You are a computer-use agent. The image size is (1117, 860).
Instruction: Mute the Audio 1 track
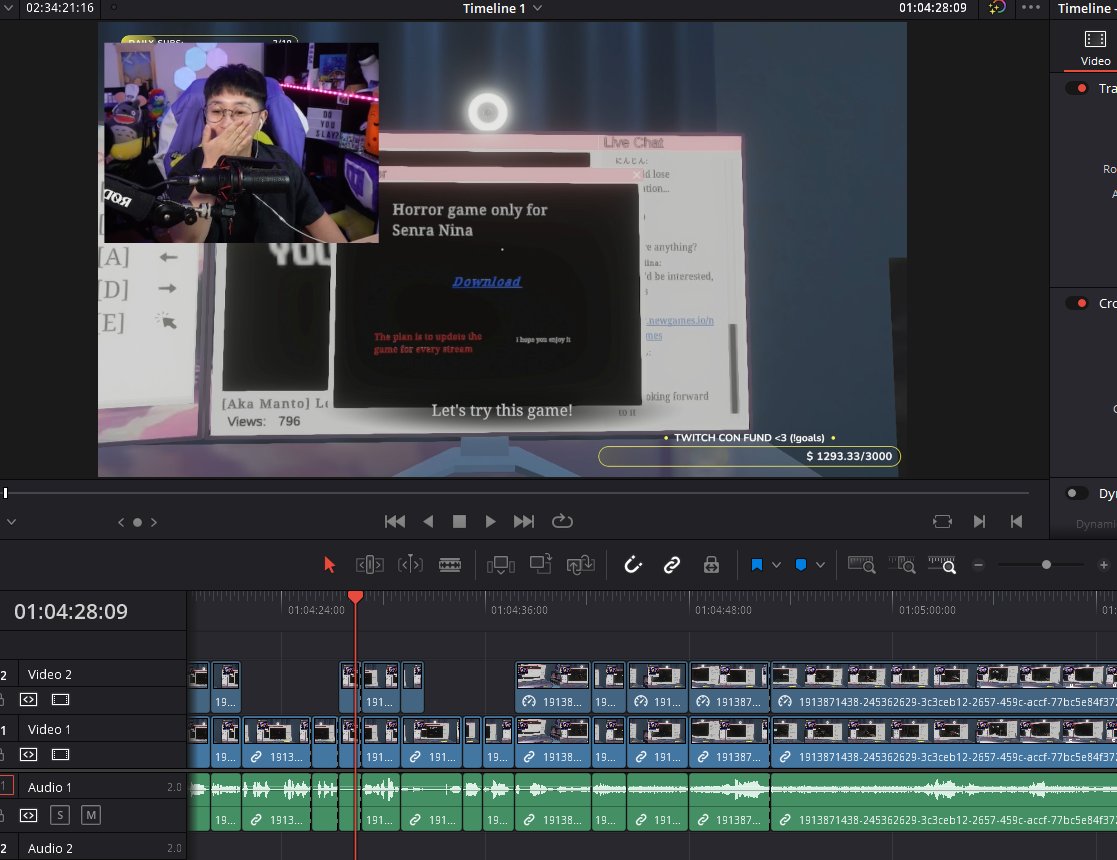click(90, 815)
